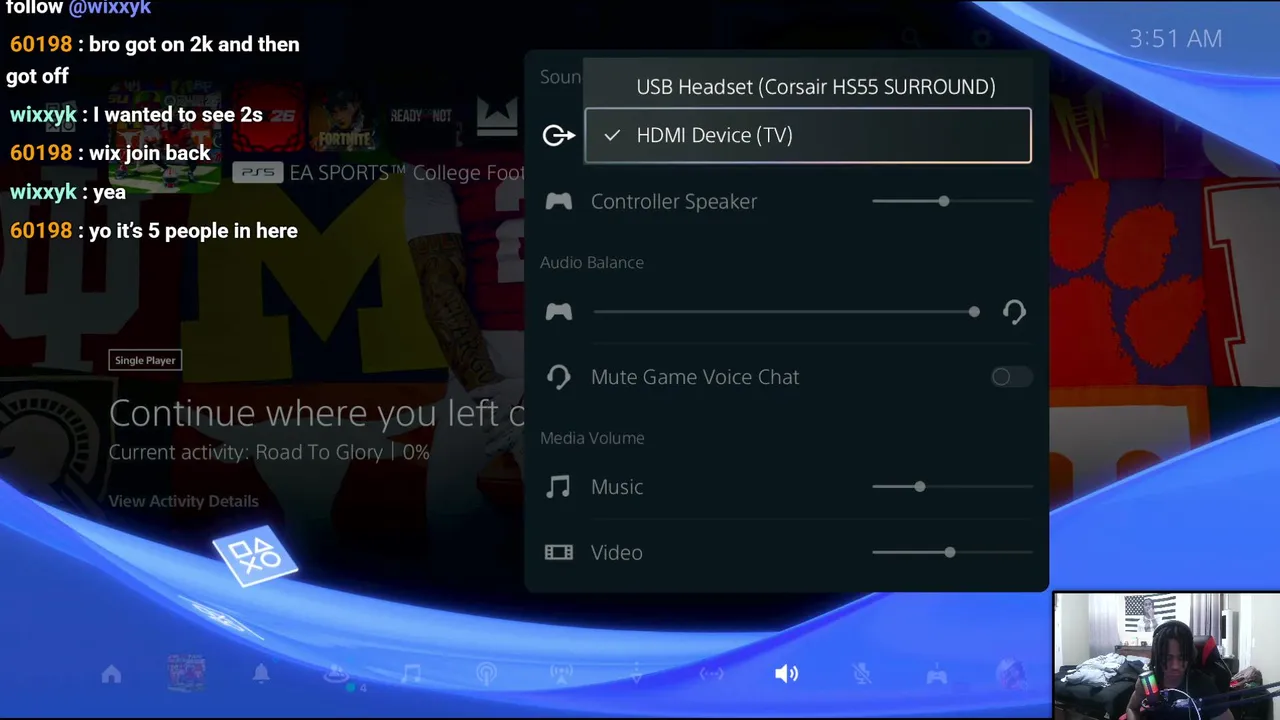Click the EA SPORTS College Football title
The height and width of the screenshot is (720, 1280).
pos(407,173)
